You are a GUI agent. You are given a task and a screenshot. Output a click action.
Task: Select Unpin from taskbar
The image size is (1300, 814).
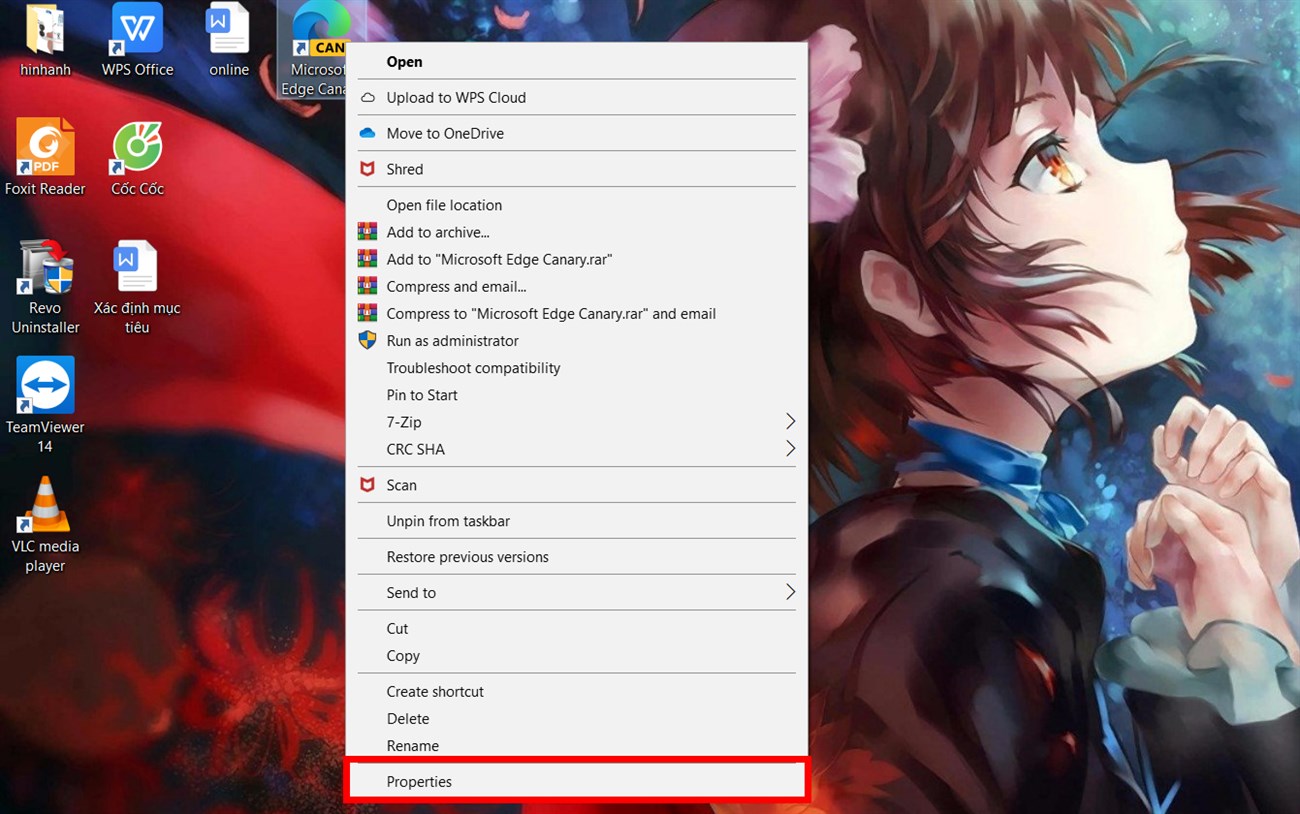[x=576, y=521]
